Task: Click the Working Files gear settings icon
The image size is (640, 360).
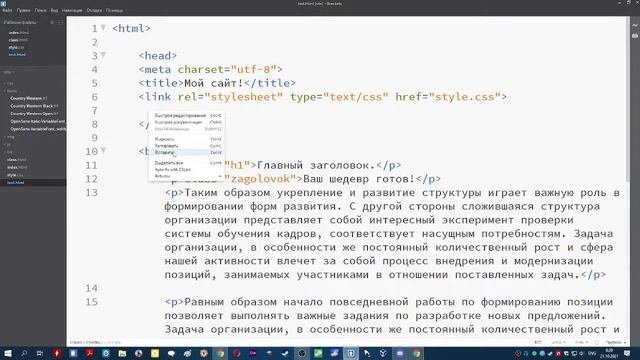Action: (x=52, y=22)
